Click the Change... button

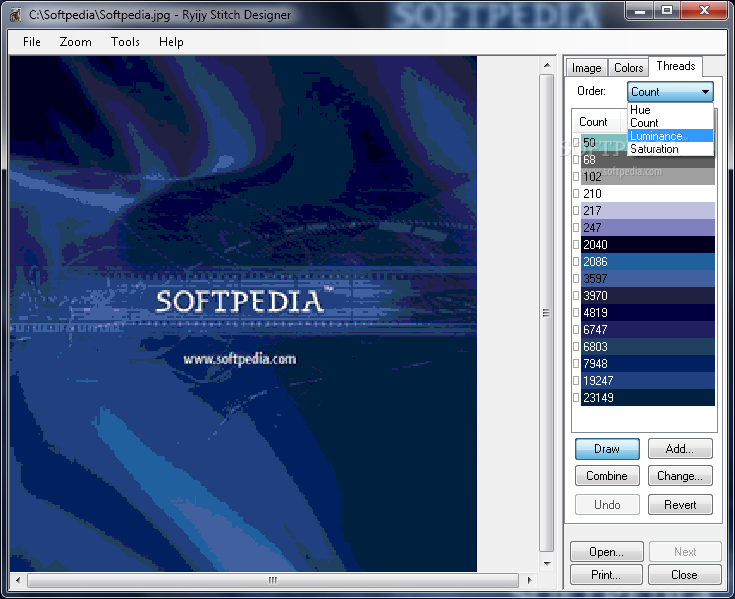coord(680,476)
